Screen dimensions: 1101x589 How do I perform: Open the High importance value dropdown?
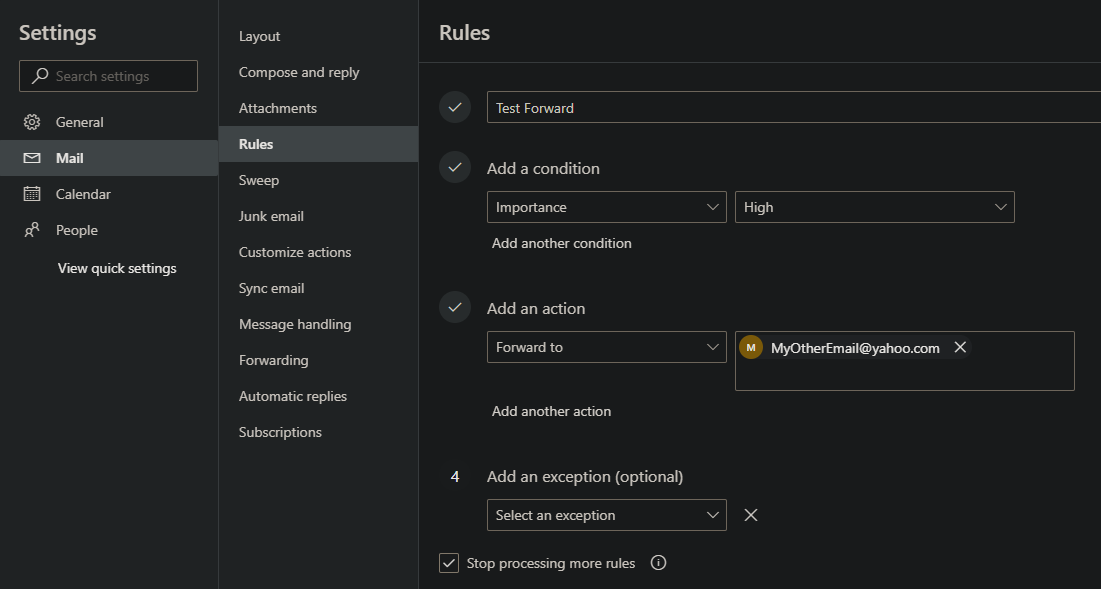(x=875, y=207)
